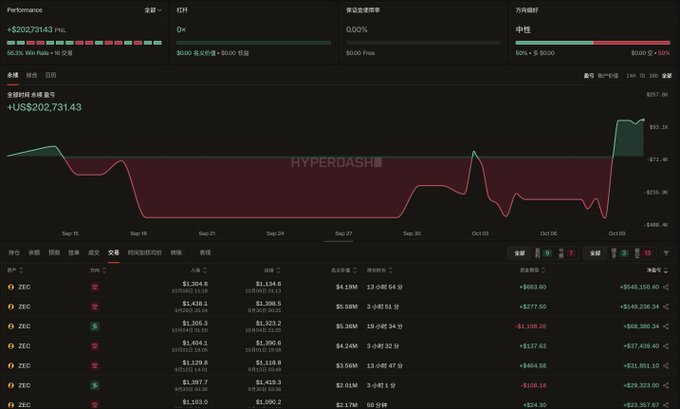Sort trades by the 出场 exit price column arrows
This screenshot has width=680, height=409.
coord(278,270)
